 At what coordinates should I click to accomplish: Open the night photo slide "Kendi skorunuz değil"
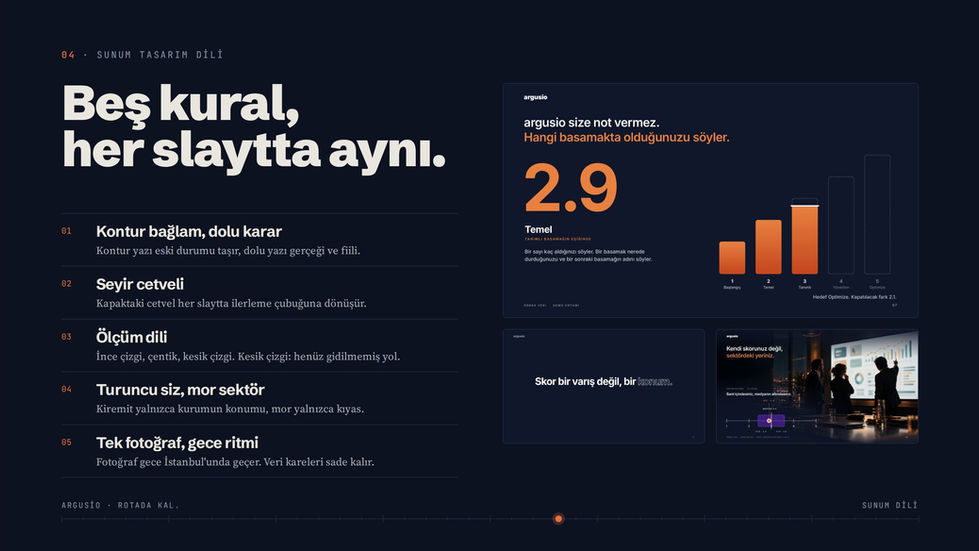(x=817, y=386)
